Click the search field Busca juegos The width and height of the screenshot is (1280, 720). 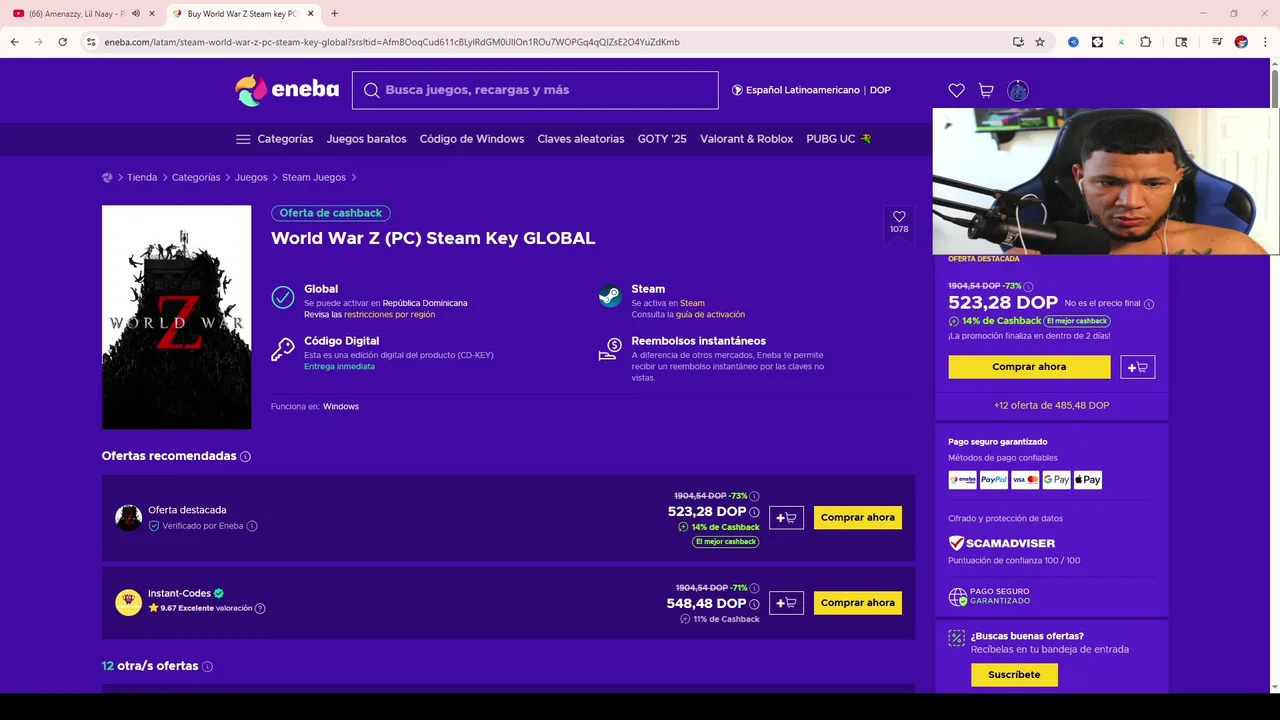[x=535, y=90]
